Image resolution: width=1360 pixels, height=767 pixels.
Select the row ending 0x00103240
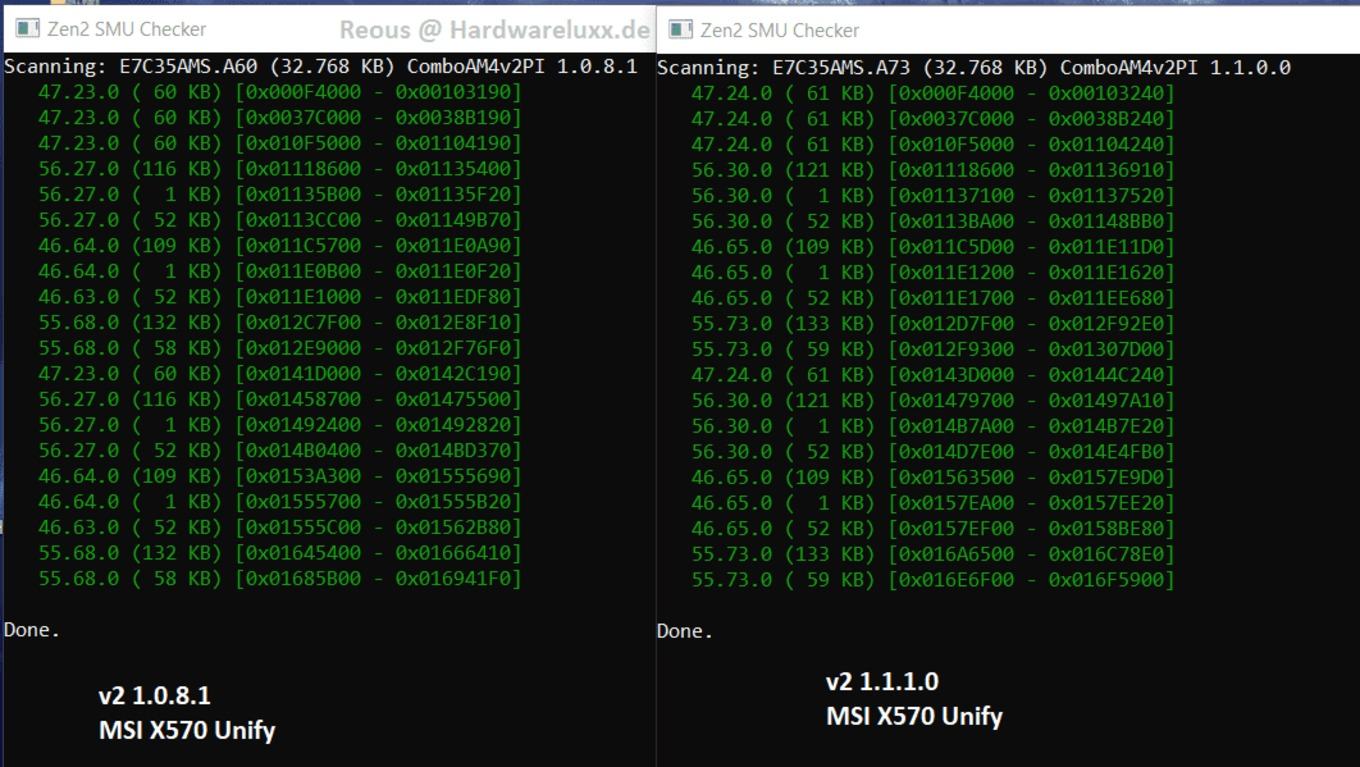tap(933, 93)
